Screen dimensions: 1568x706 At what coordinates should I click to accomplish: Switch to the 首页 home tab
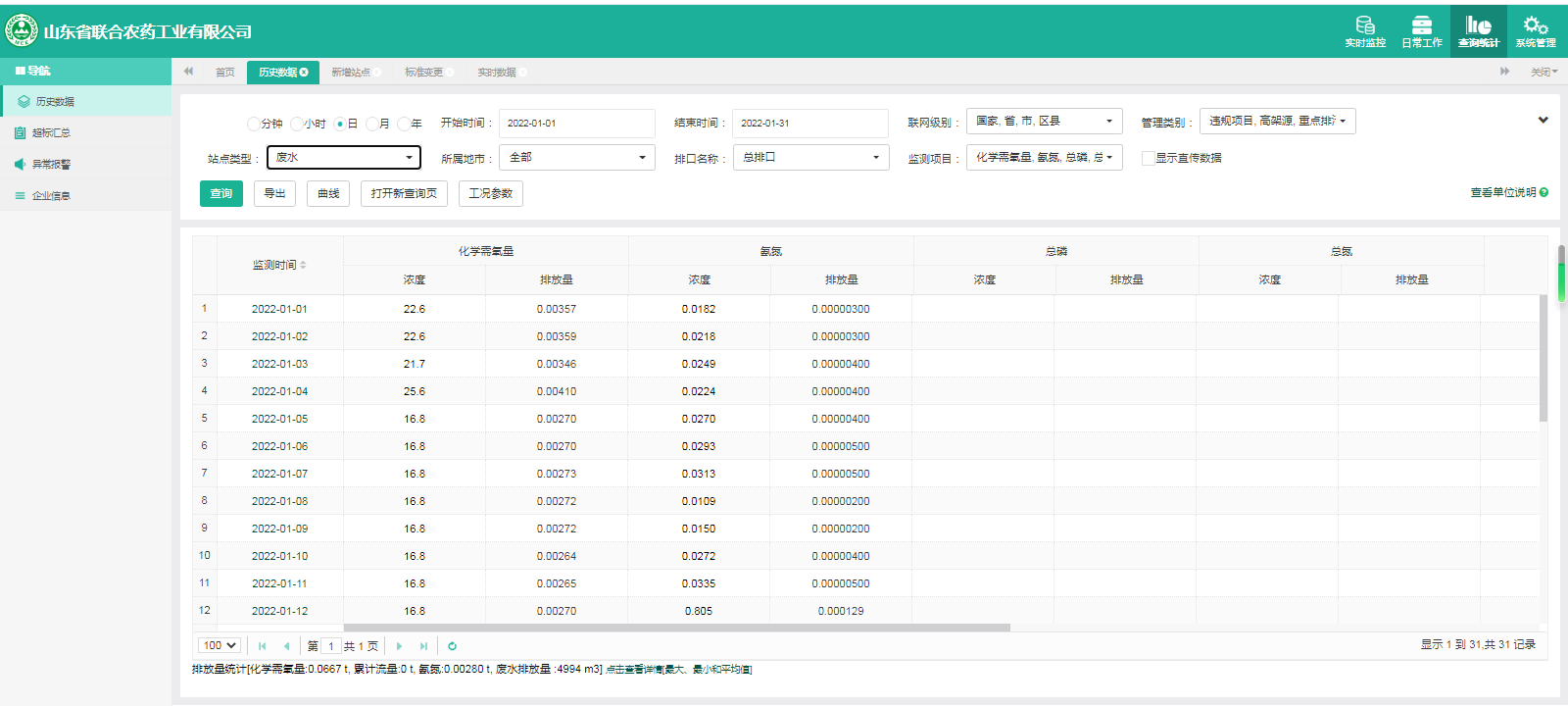coord(224,73)
